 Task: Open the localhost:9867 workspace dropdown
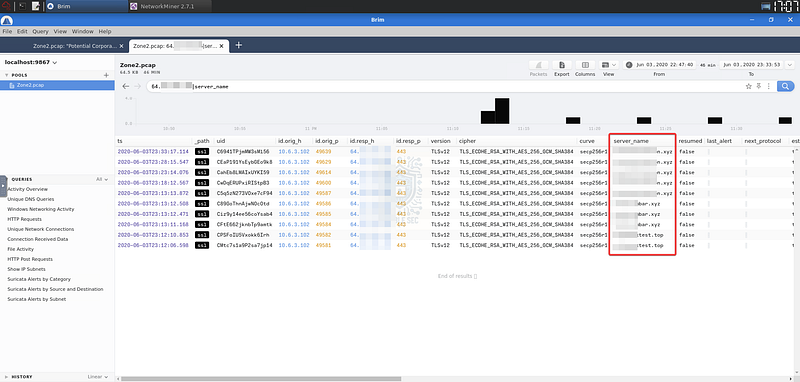tap(31, 62)
